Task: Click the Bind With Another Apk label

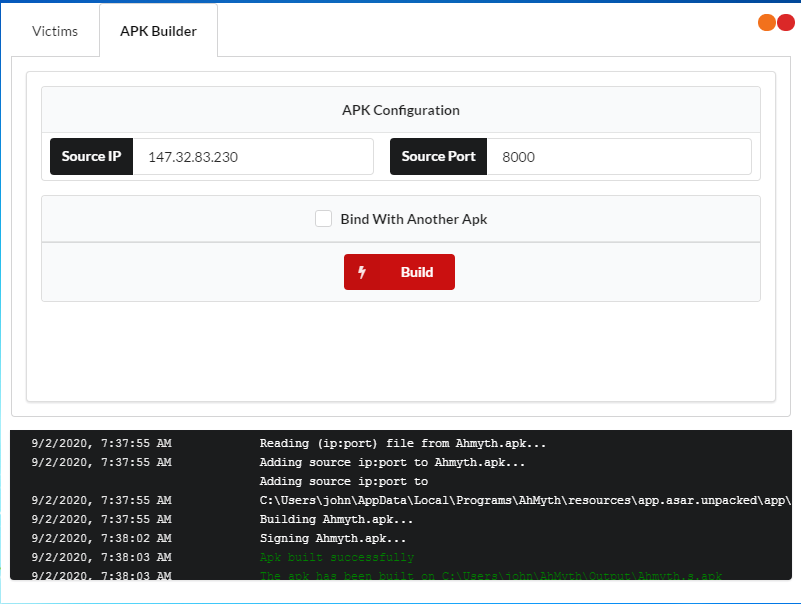Action: coord(414,219)
